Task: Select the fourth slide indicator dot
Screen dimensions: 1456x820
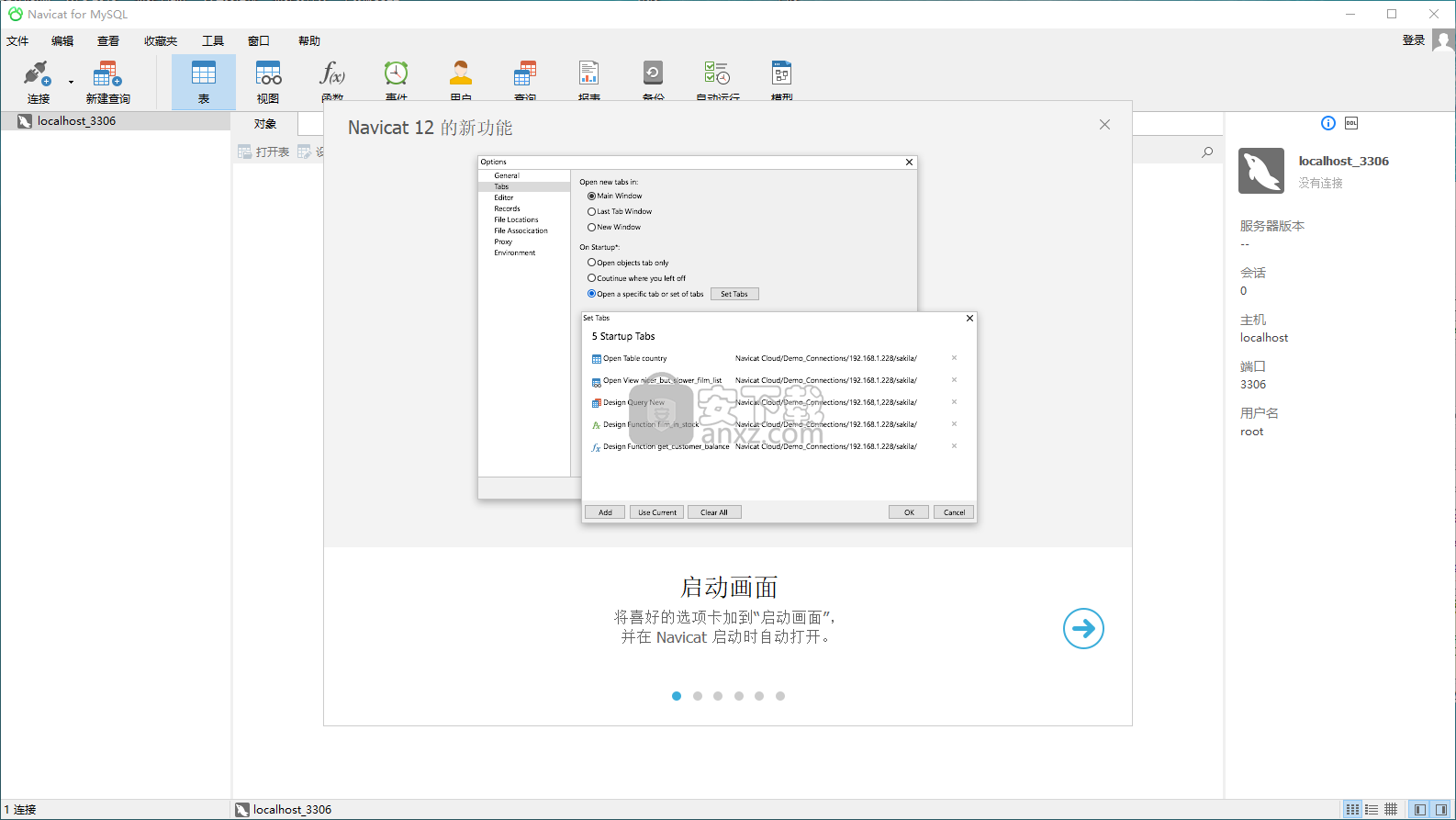Action: (x=739, y=696)
